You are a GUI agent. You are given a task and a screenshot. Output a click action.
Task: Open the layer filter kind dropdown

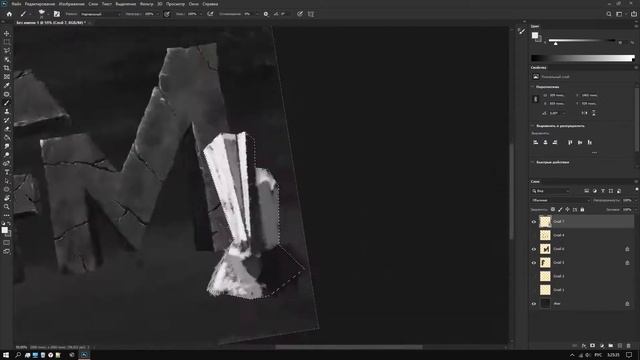coord(551,191)
